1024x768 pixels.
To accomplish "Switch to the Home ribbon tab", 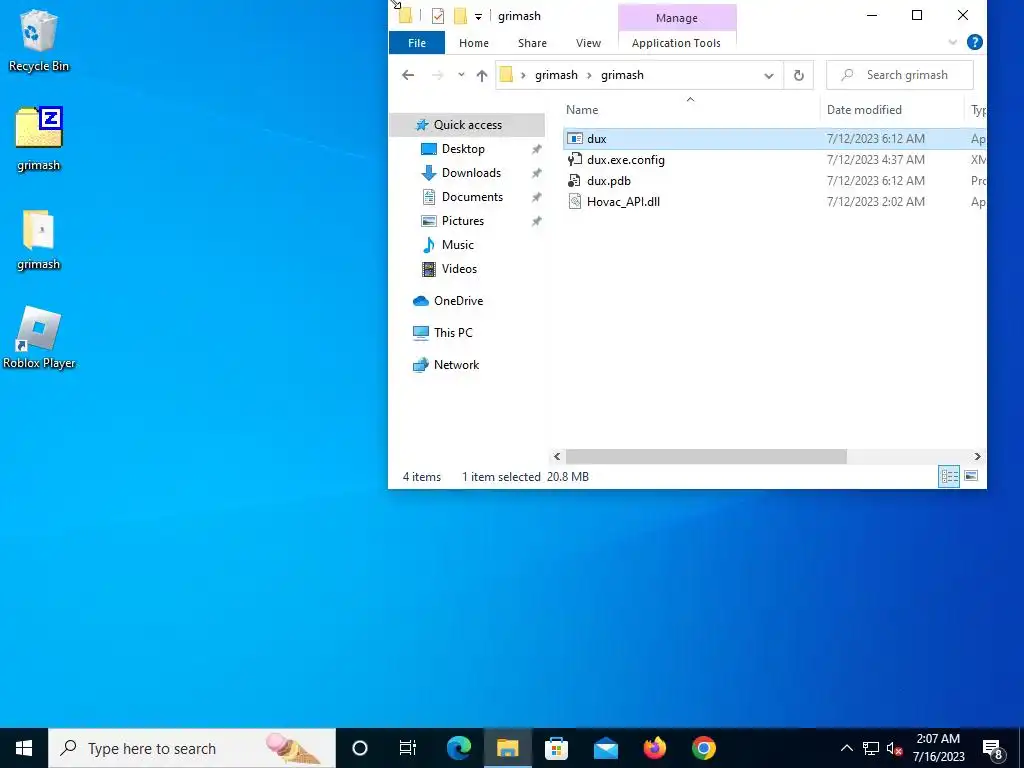I will [x=473, y=43].
